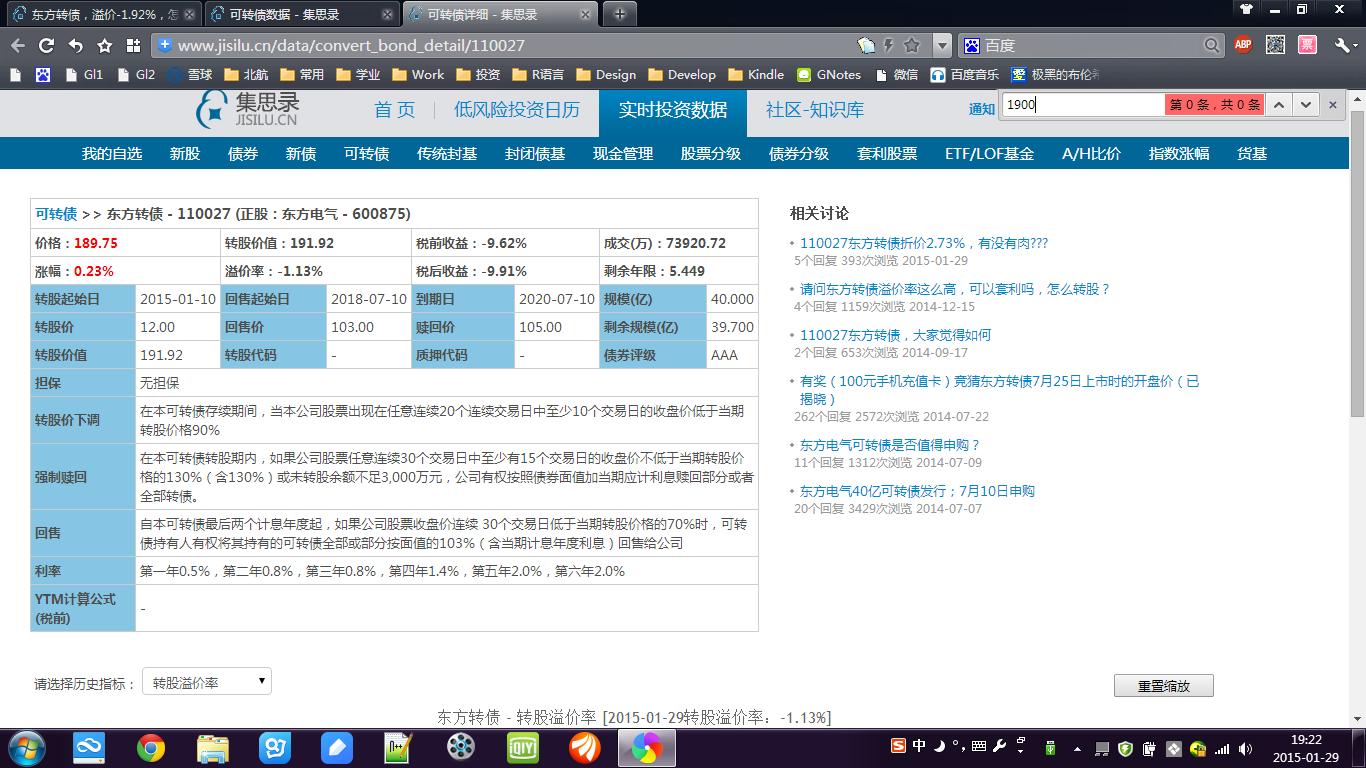
Task: Open the film reel media player on the taskbar
Action: (461, 748)
